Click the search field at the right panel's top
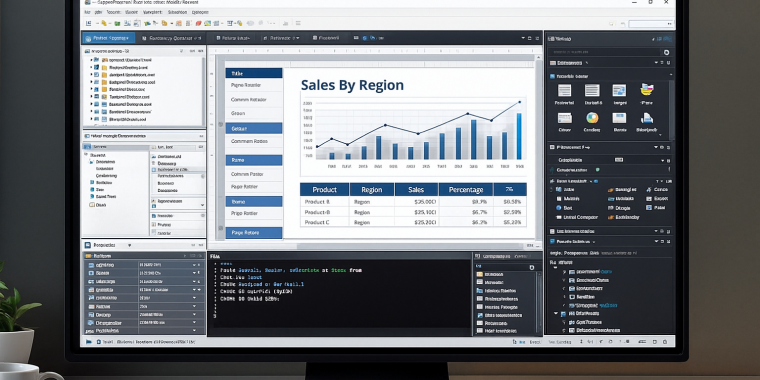 click(605, 52)
